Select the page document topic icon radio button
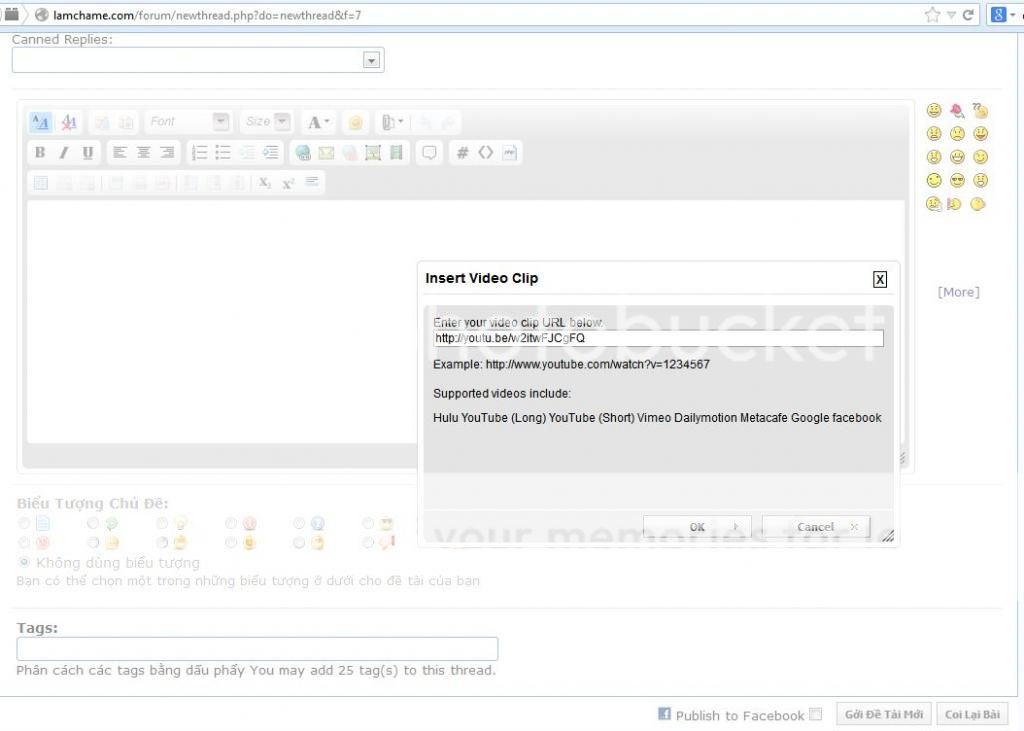 [24, 523]
